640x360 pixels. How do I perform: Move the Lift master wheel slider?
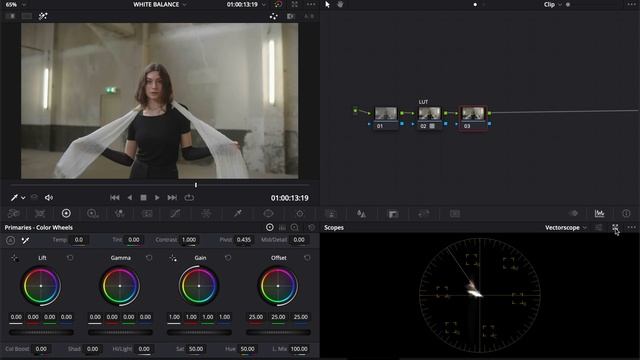tap(41, 332)
